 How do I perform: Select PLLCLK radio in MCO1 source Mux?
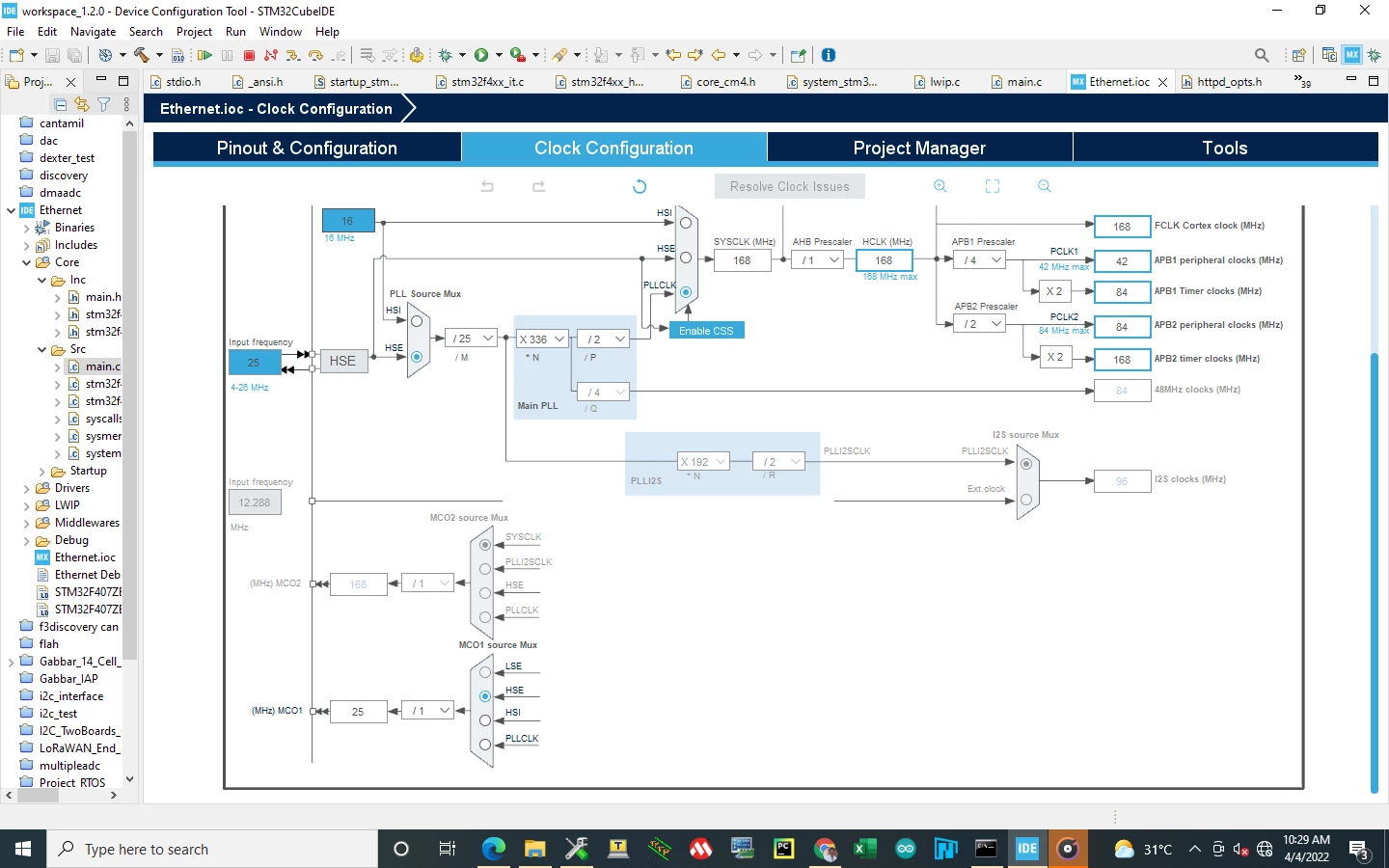pos(485,745)
